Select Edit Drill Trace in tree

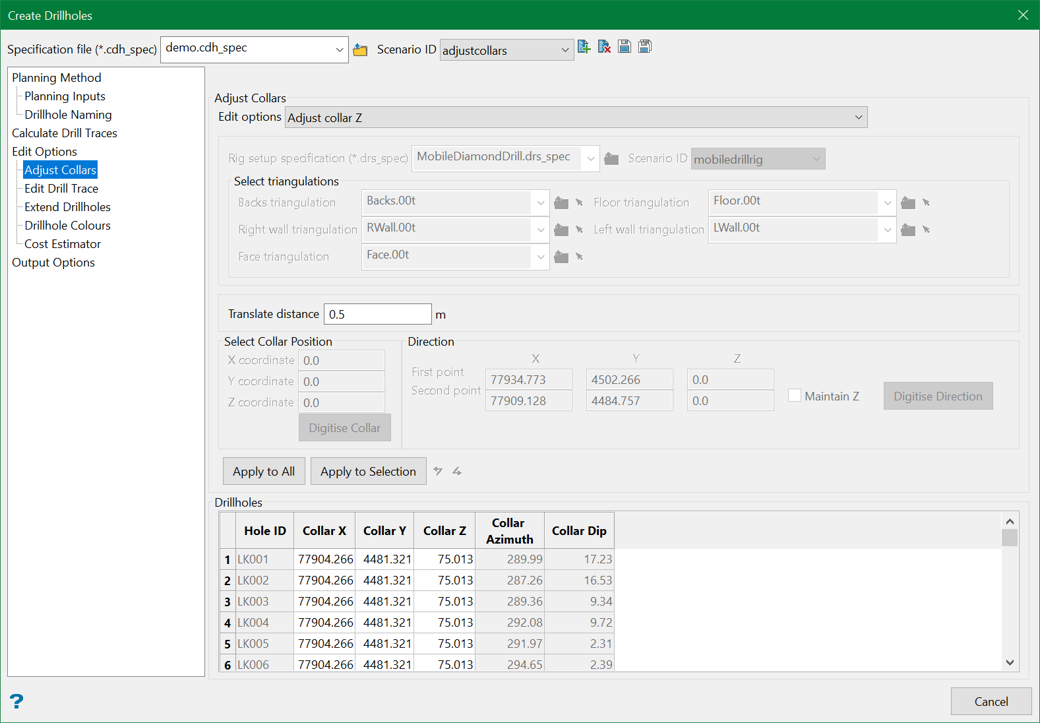[61, 188]
